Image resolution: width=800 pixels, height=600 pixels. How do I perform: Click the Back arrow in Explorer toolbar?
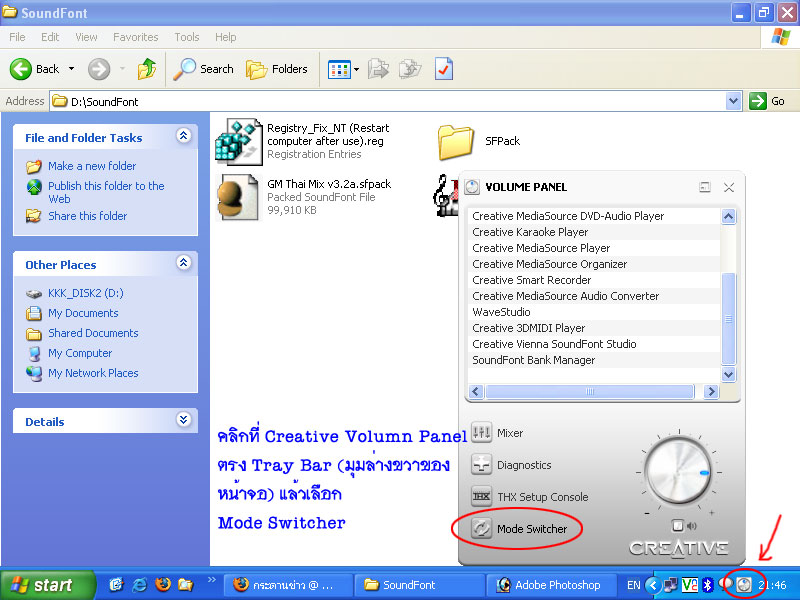click(x=21, y=69)
